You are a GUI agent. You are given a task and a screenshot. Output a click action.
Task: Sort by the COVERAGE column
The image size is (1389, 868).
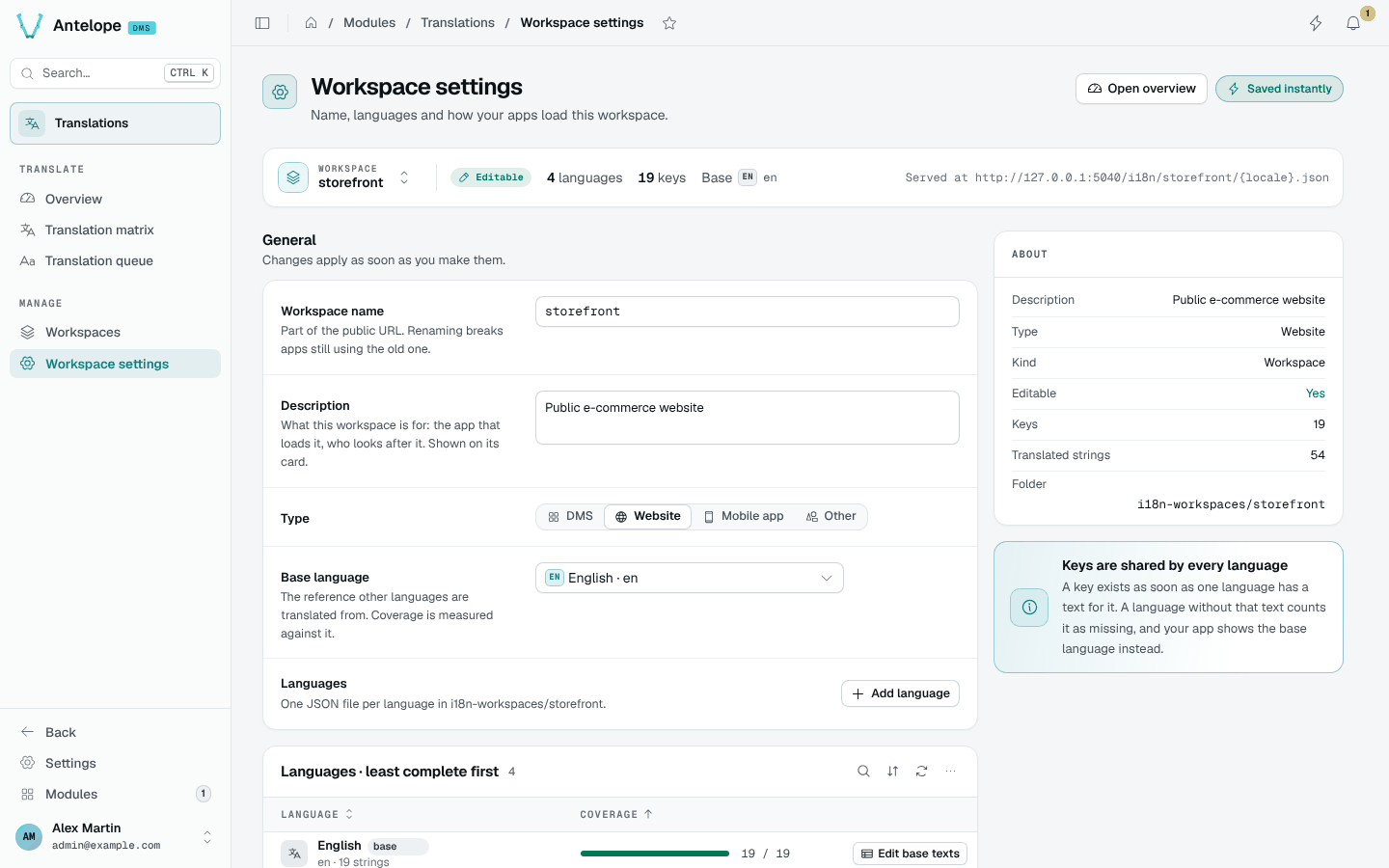pyautogui.click(x=616, y=815)
